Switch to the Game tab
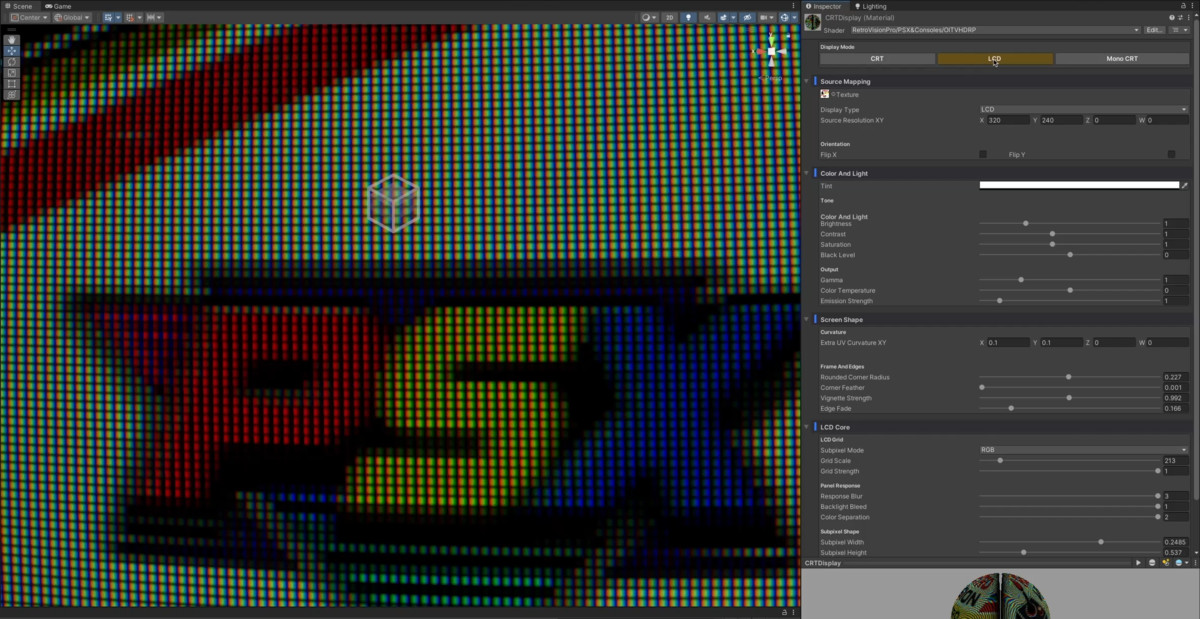1200x619 pixels. point(58,6)
